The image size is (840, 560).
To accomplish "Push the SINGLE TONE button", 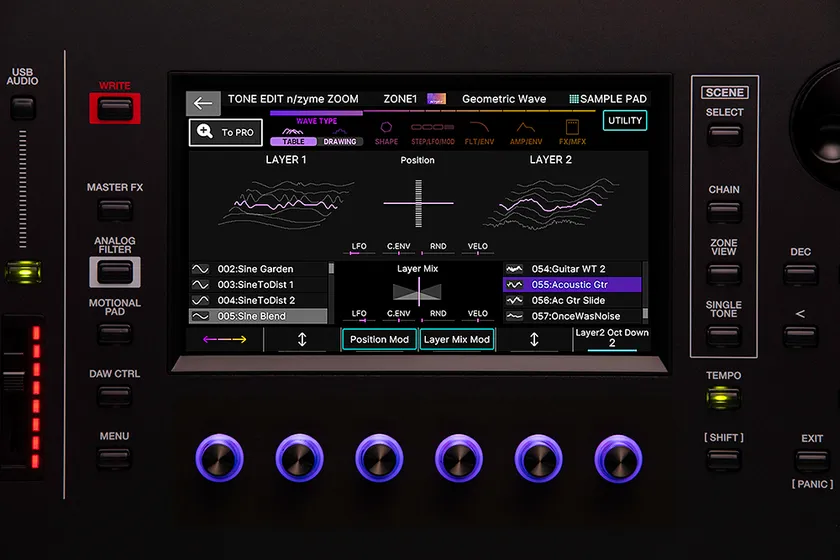I will tap(724, 335).
